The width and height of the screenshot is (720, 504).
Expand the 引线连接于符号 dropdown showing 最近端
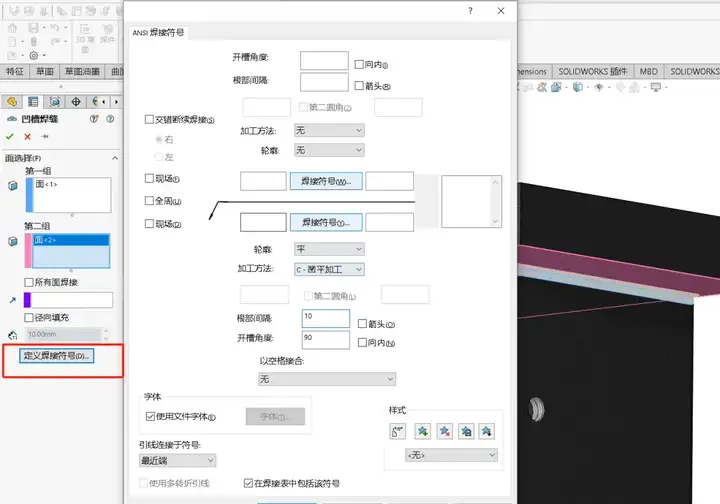(177, 460)
